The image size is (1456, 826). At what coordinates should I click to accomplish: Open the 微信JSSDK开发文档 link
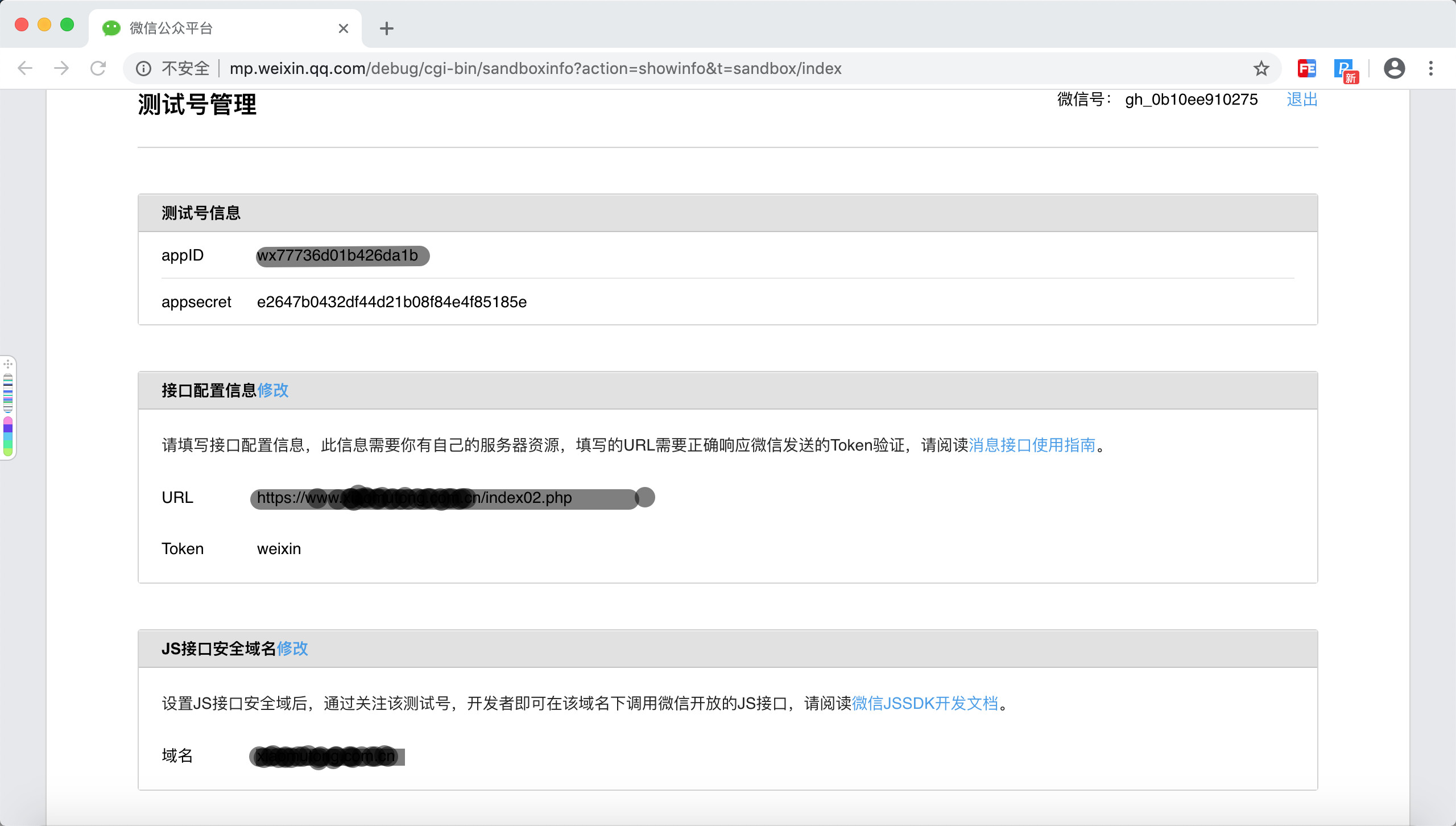(925, 704)
